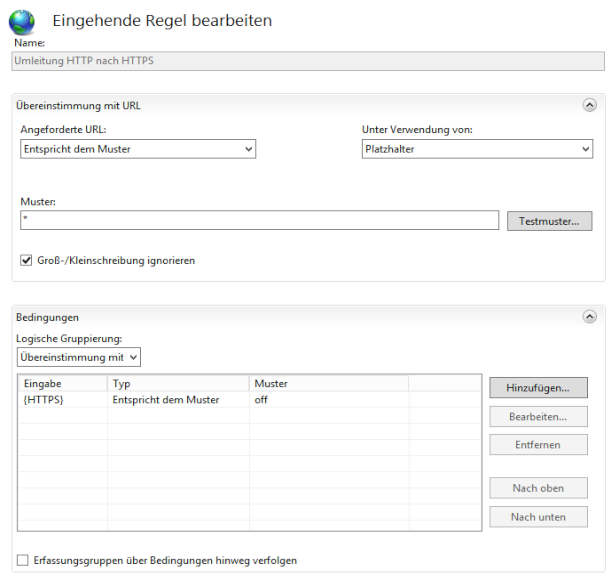Sort by the Typ column header
This screenshot has height=582, width=616.
click(x=178, y=383)
